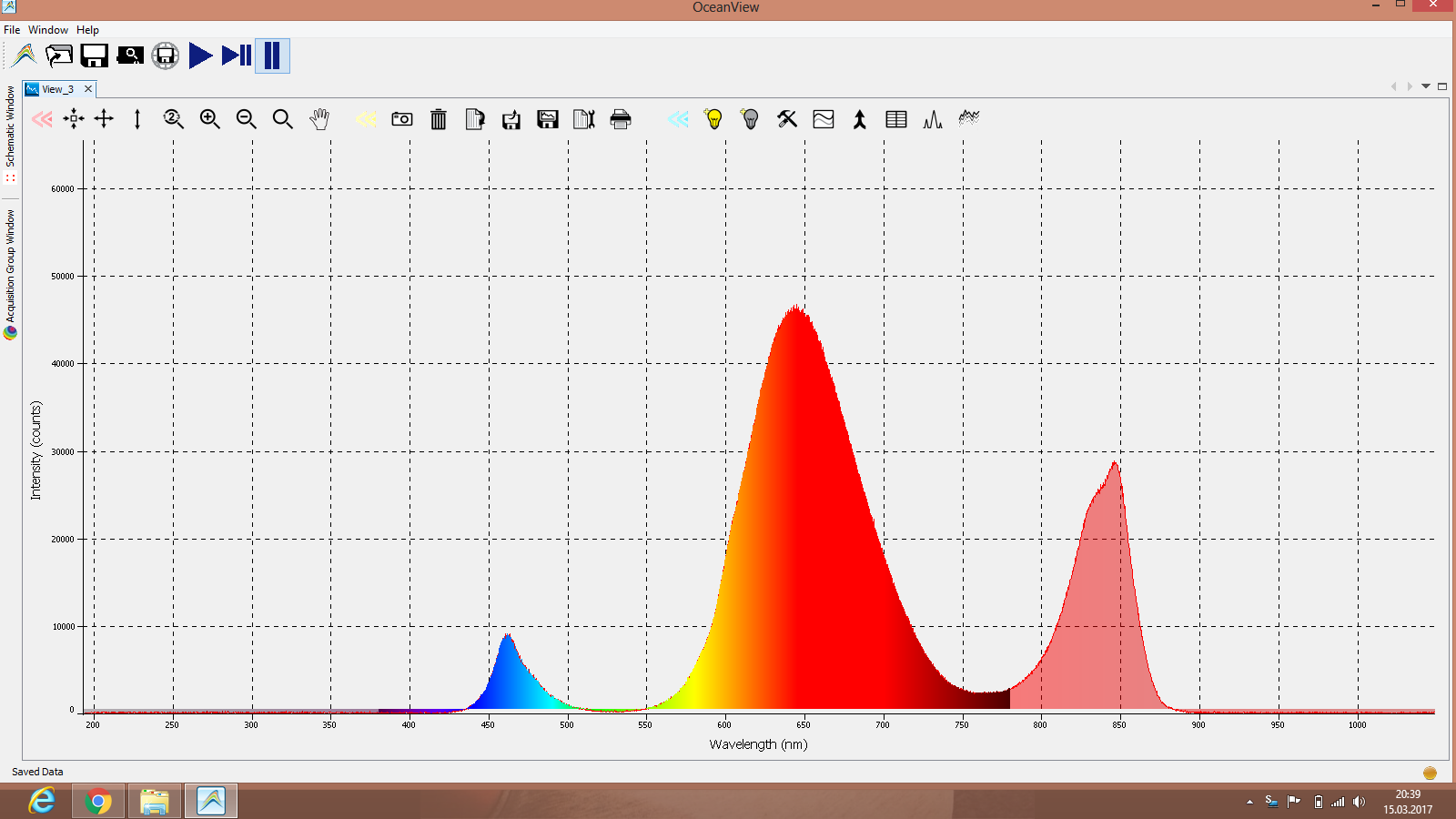
Task: Click the save project floppy disk icon
Action: click(95, 56)
